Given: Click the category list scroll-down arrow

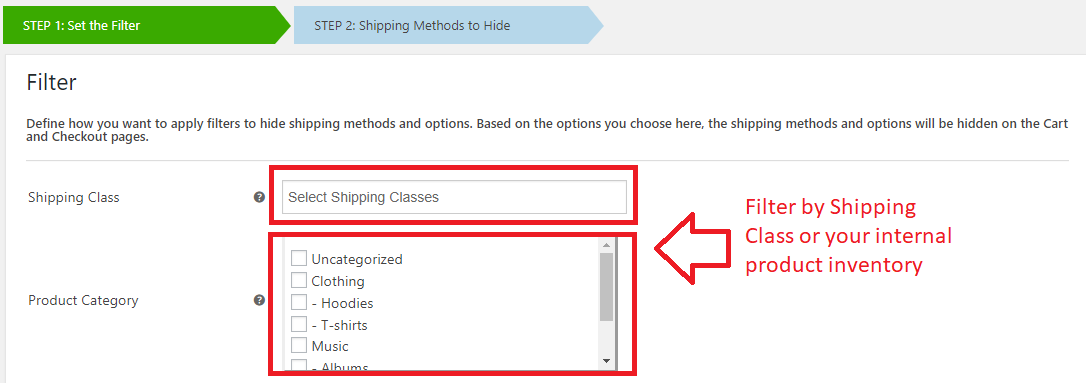Looking at the screenshot, I should 606,361.
